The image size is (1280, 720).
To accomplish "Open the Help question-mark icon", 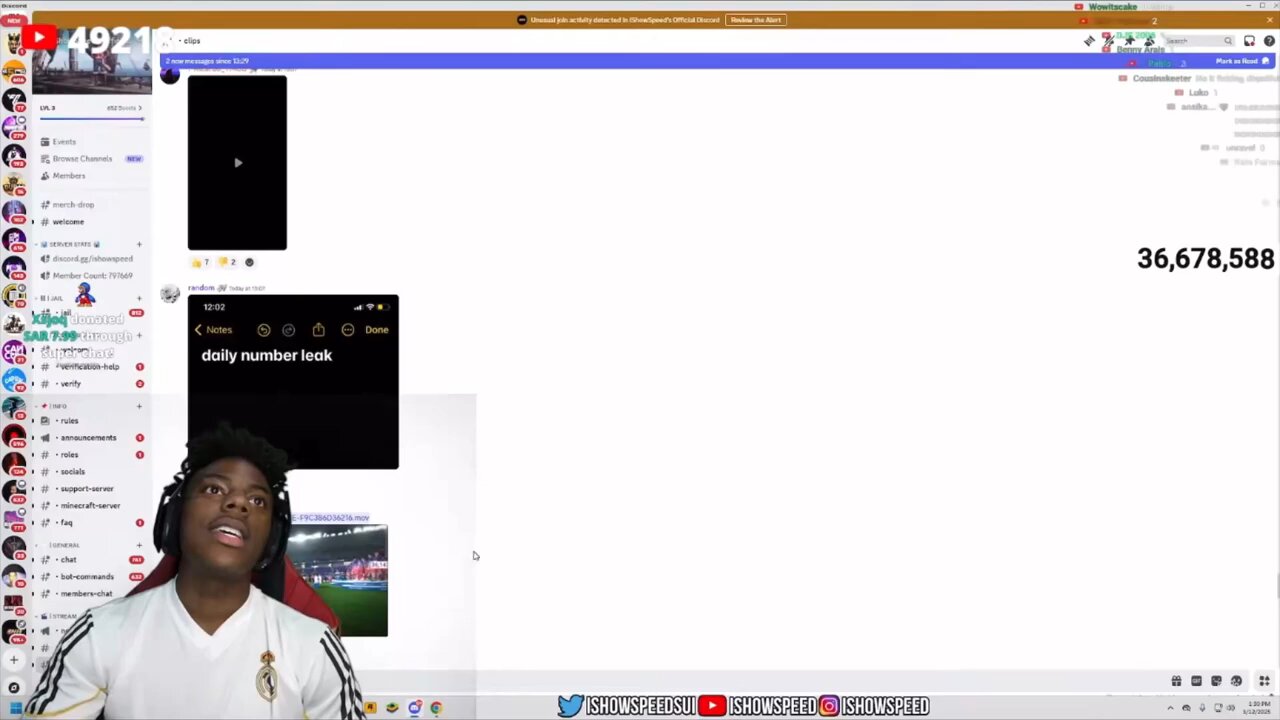I will point(1269,41).
